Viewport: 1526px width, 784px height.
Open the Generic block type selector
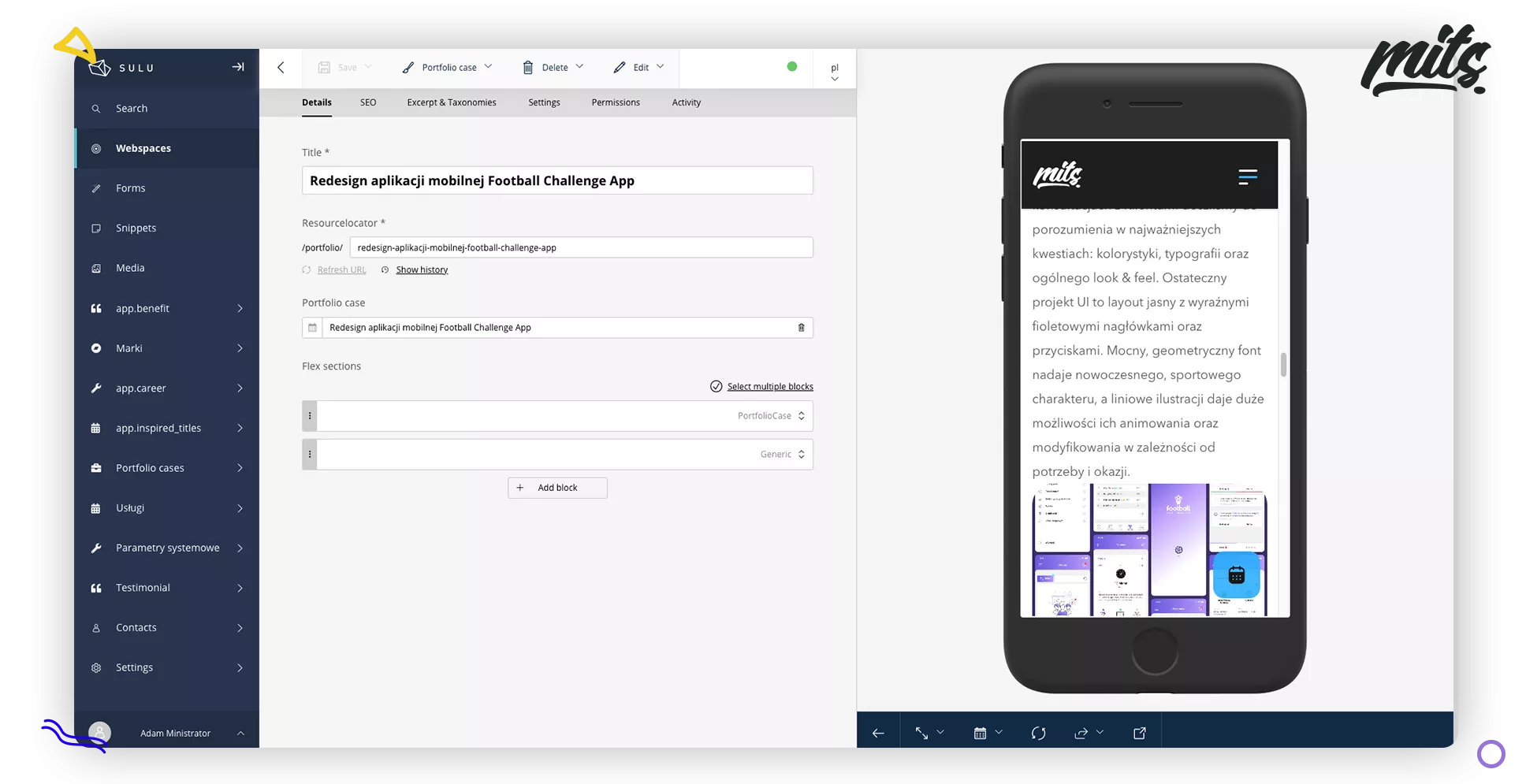point(782,455)
